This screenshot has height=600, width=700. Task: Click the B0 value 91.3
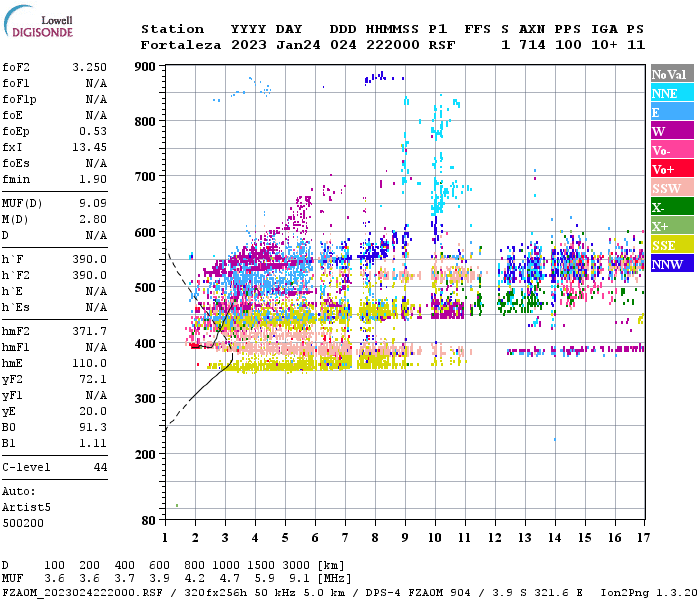click(93, 428)
